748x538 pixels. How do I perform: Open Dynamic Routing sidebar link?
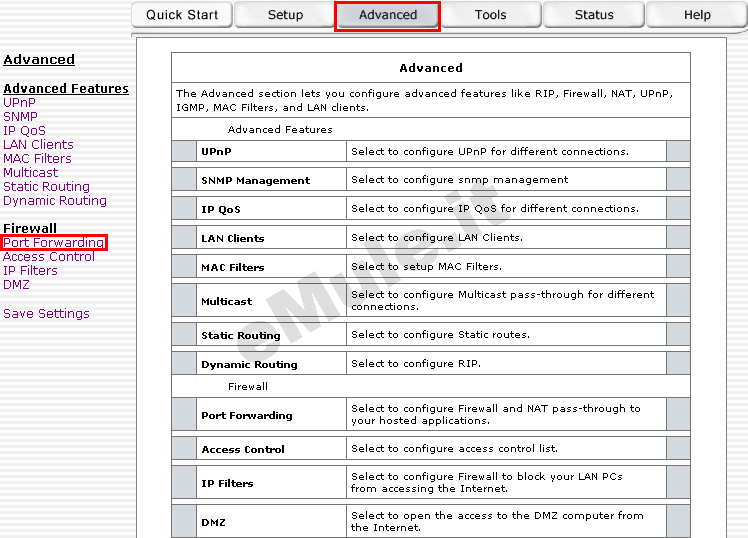[55, 201]
